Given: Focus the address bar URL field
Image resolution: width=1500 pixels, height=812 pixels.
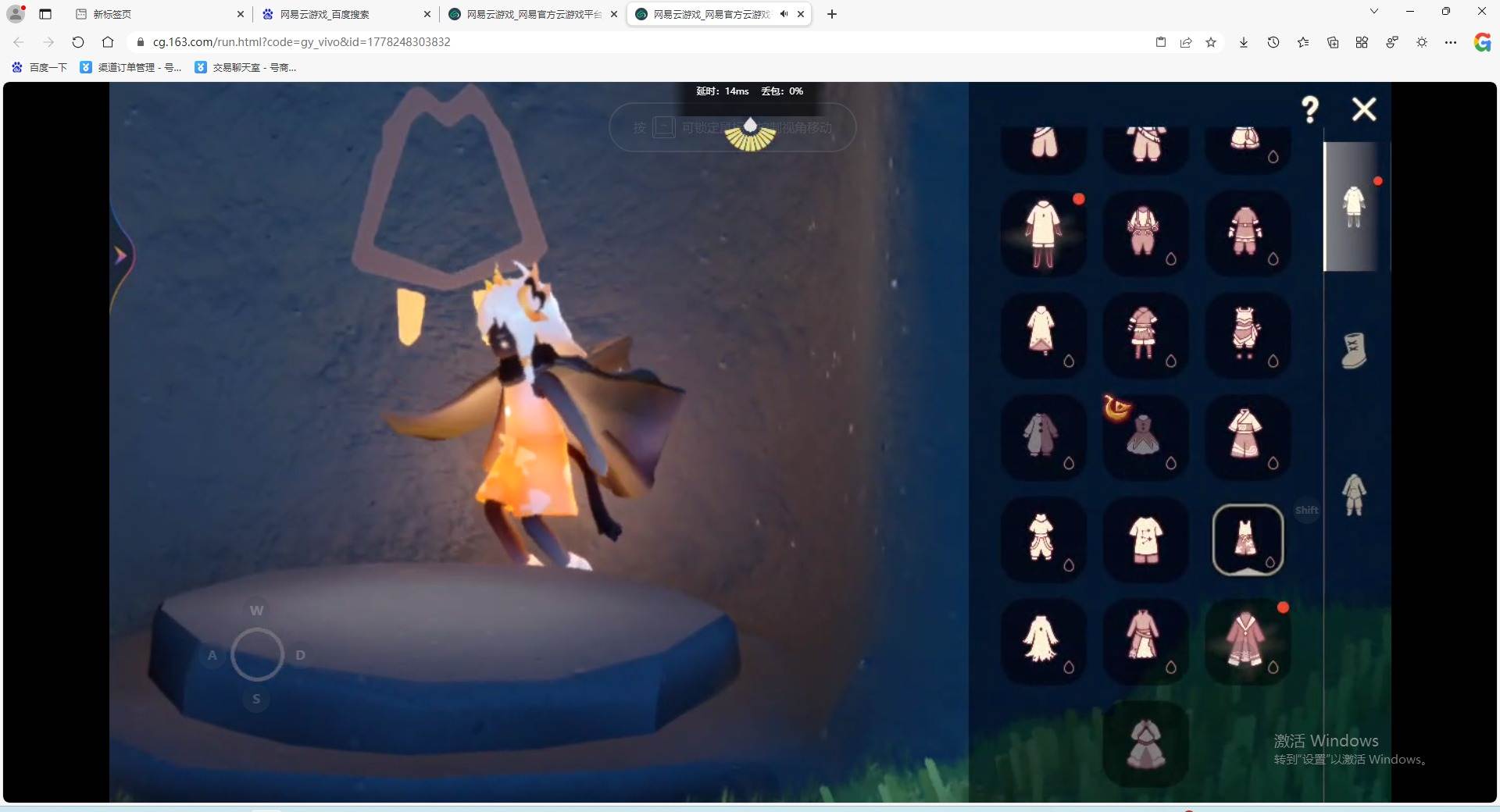Looking at the screenshot, I should pos(641,42).
